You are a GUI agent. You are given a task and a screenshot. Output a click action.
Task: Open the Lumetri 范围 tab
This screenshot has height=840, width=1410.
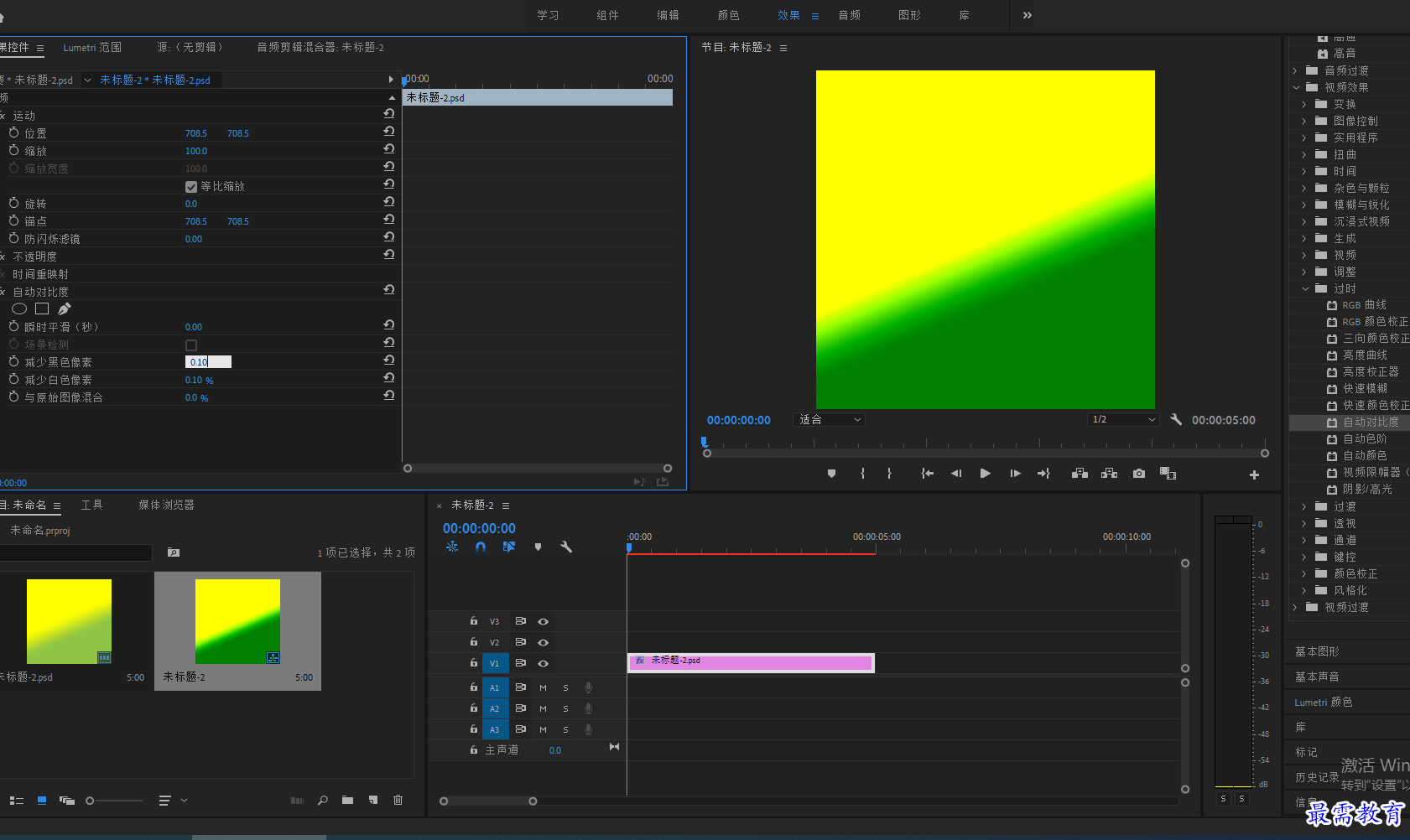point(92,48)
